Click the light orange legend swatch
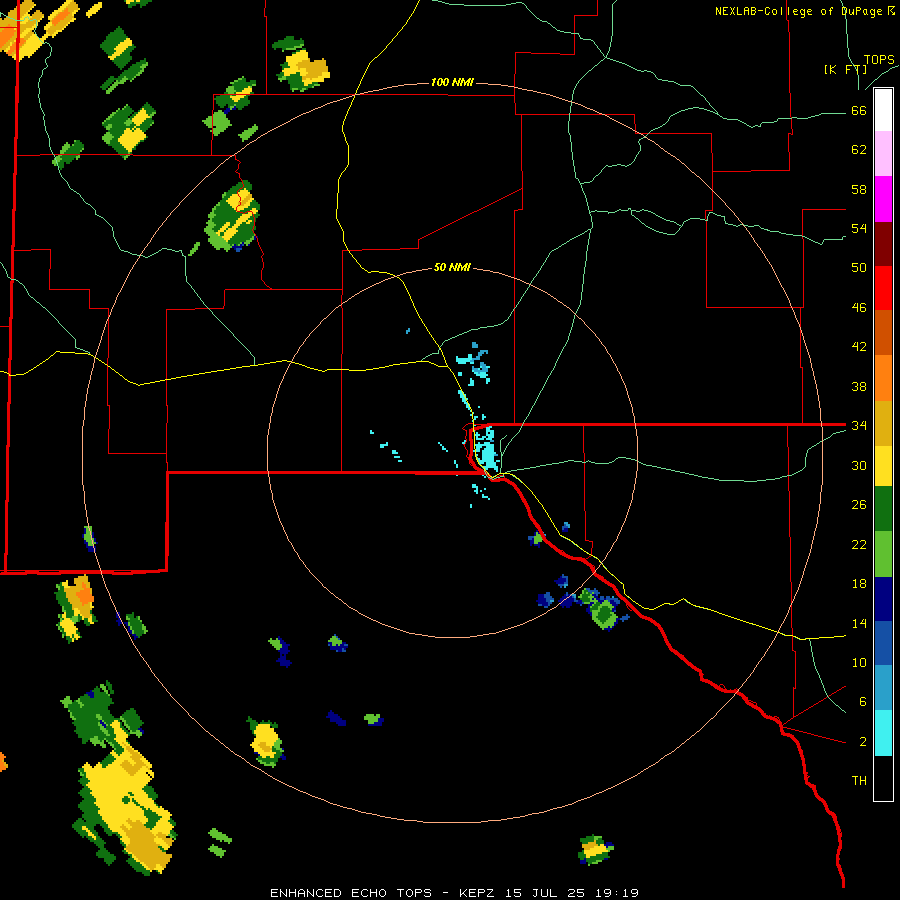Screen dimensions: 900x900 [883, 378]
